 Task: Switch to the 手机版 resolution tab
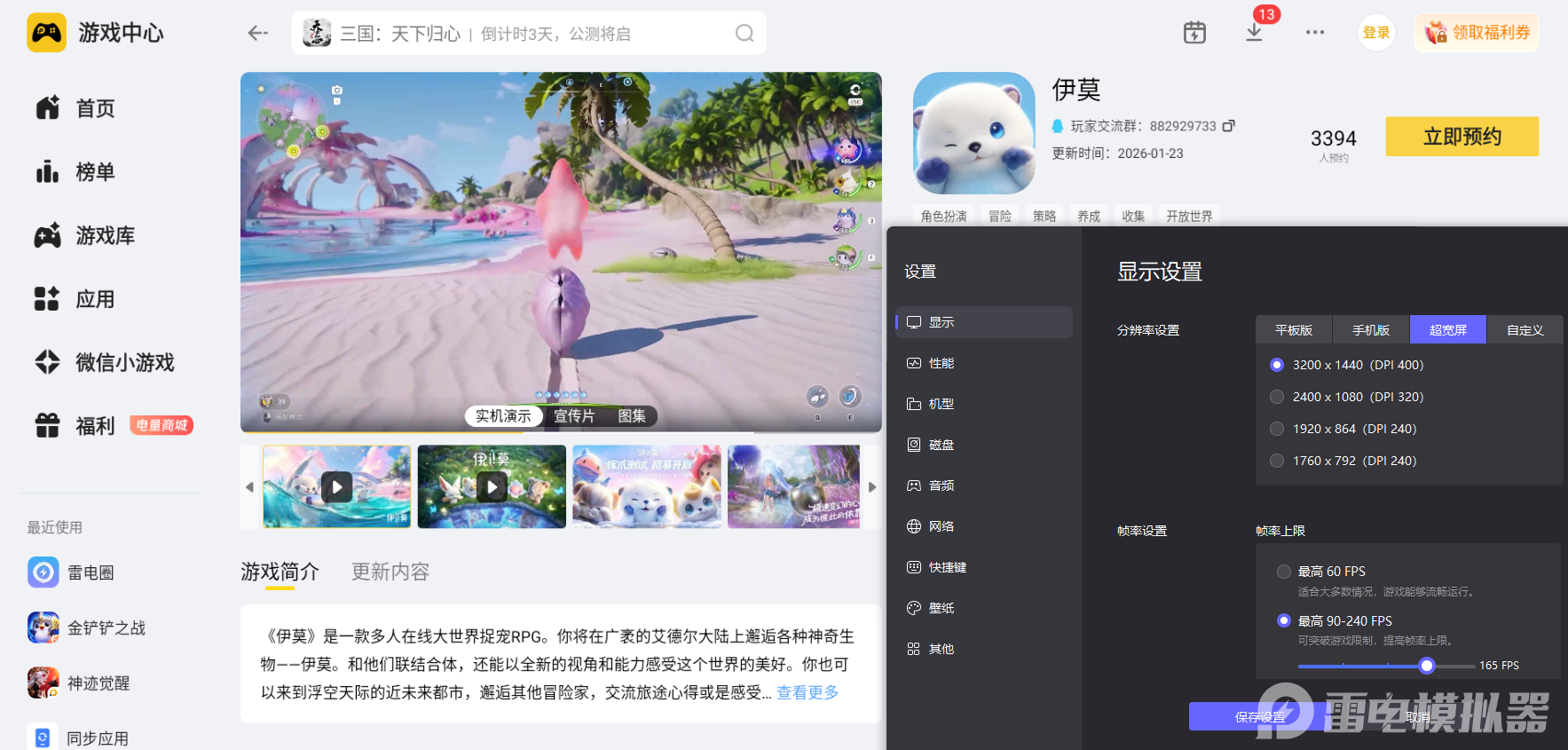coord(1371,329)
